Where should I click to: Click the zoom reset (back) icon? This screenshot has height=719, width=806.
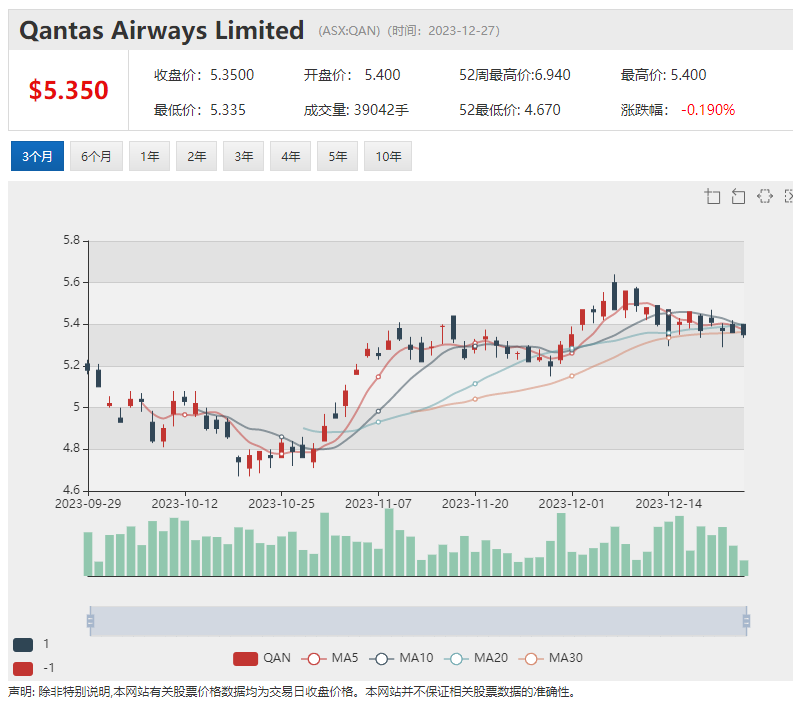pyautogui.click(x=739, y=196)
